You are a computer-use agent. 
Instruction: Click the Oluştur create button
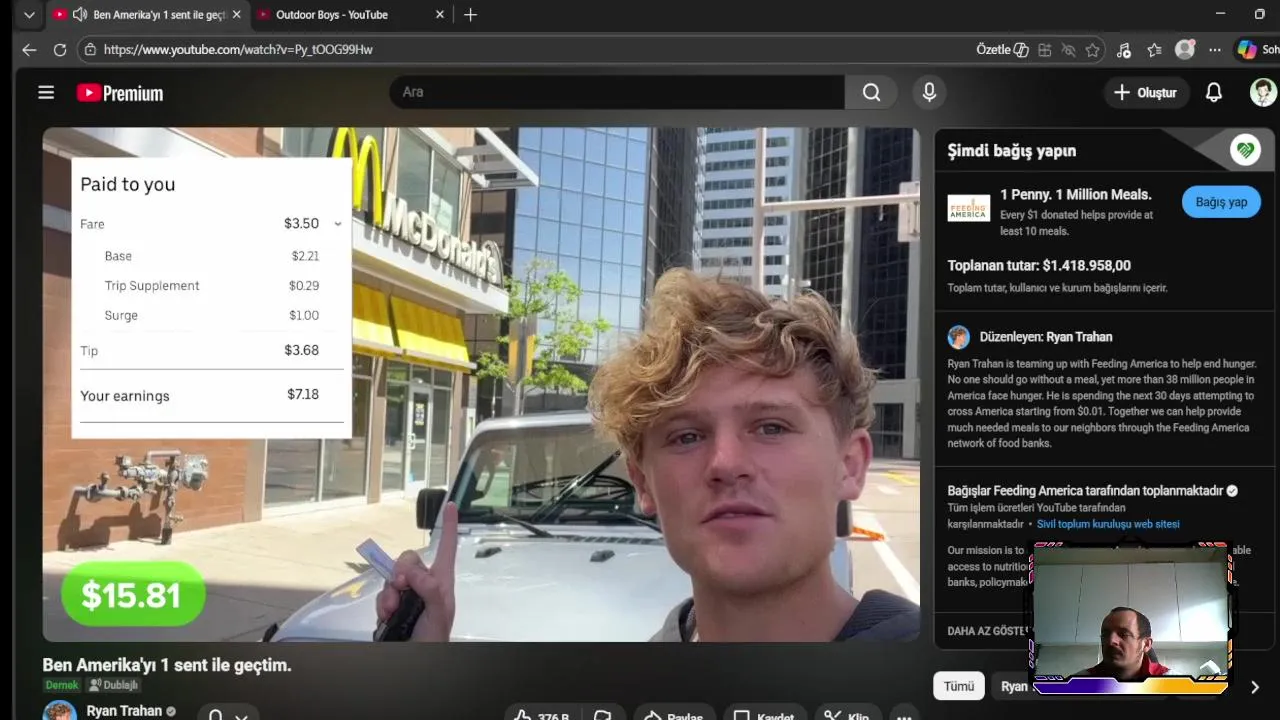(x=1145, y=92)
